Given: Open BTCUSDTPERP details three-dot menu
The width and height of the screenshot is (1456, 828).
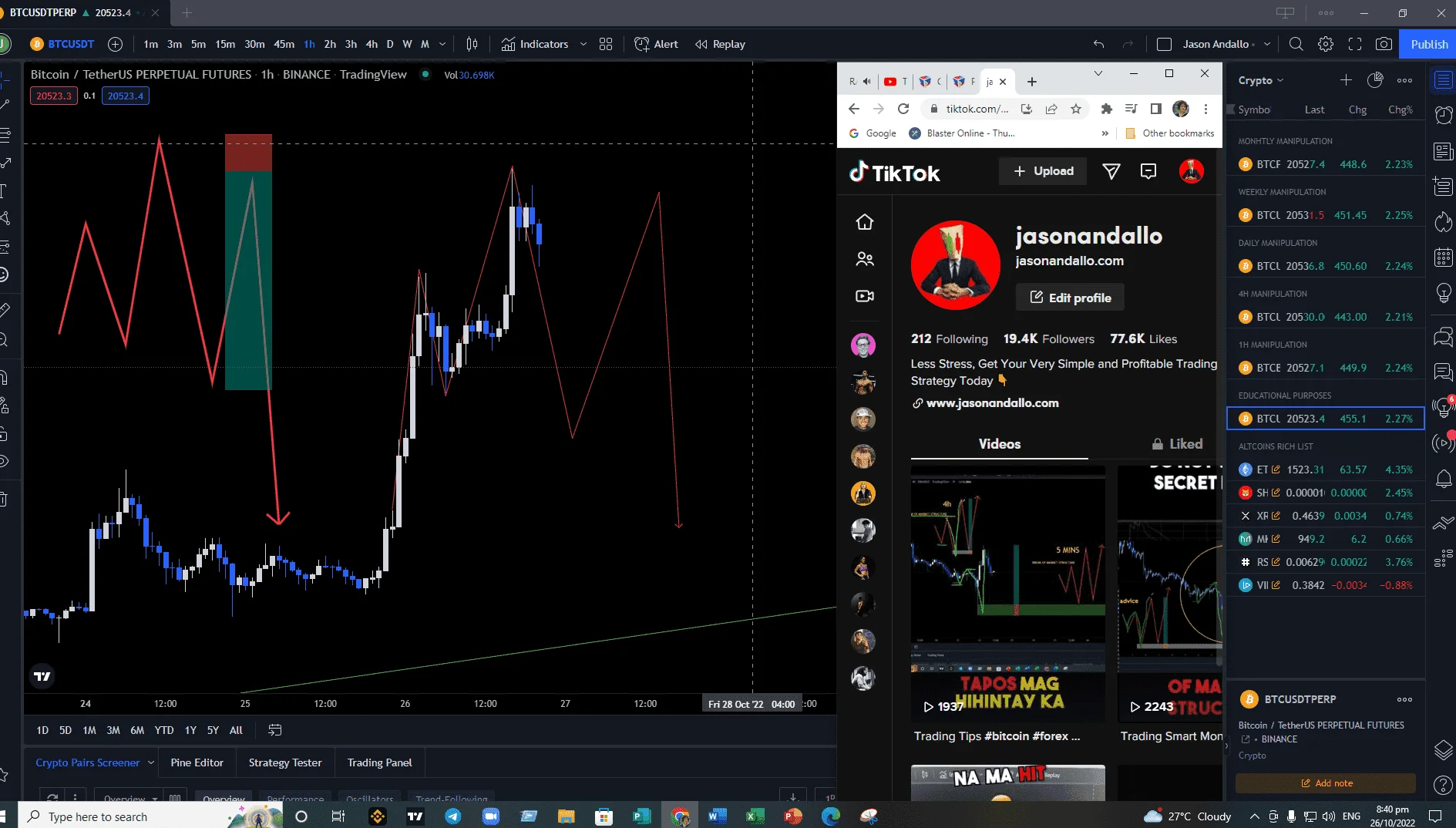Looking at the screenshot, I should pyautogui.click(x=1404, y=699).
